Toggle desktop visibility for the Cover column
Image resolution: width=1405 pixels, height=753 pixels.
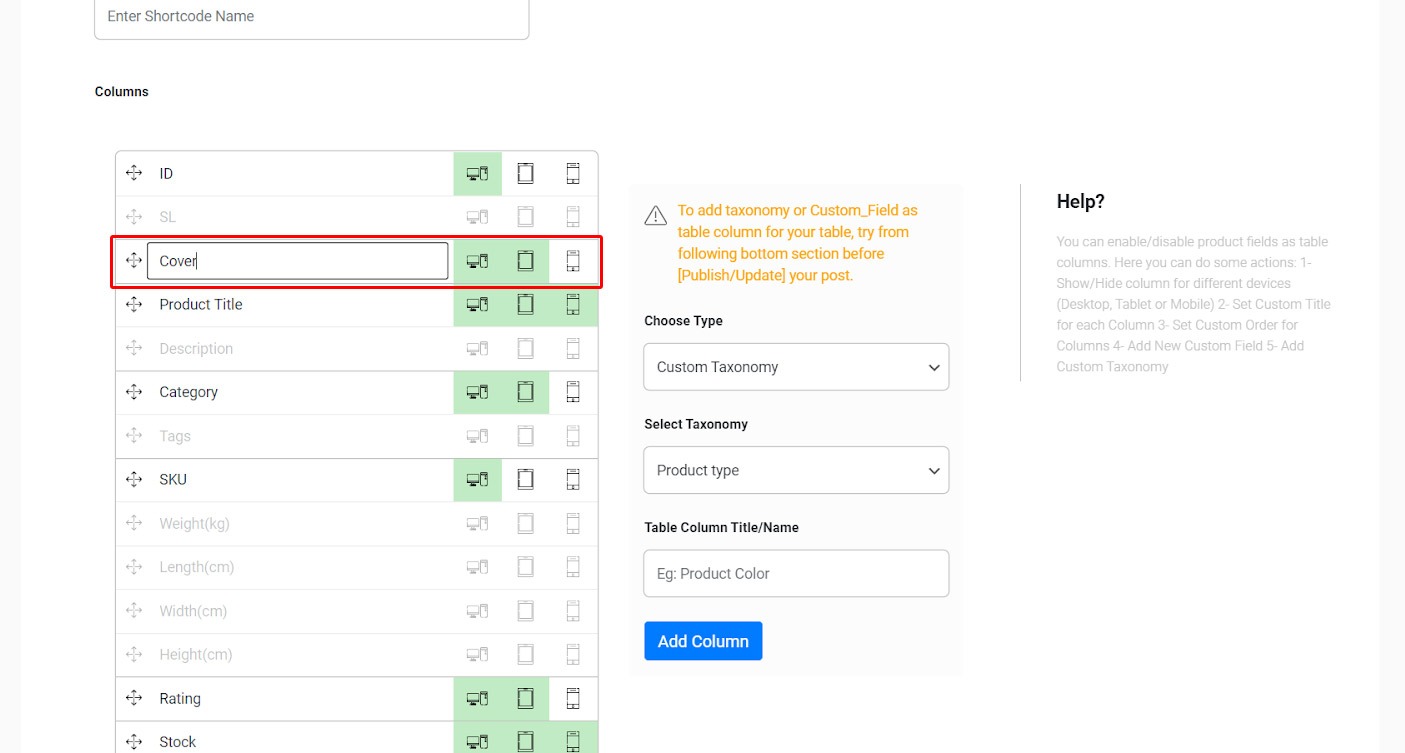click(478, 261)
